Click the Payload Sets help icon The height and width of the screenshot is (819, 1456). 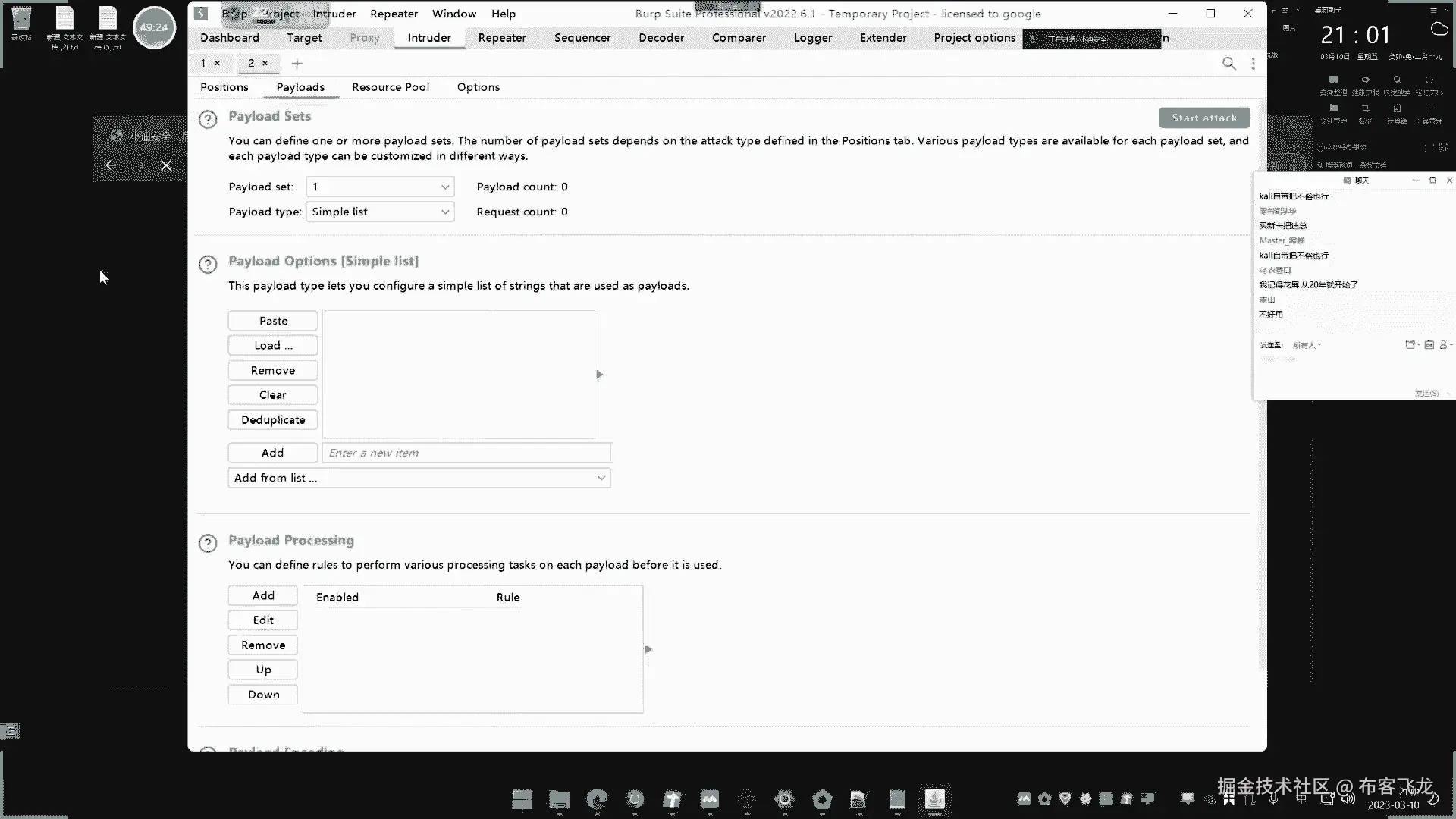(208, 119)
